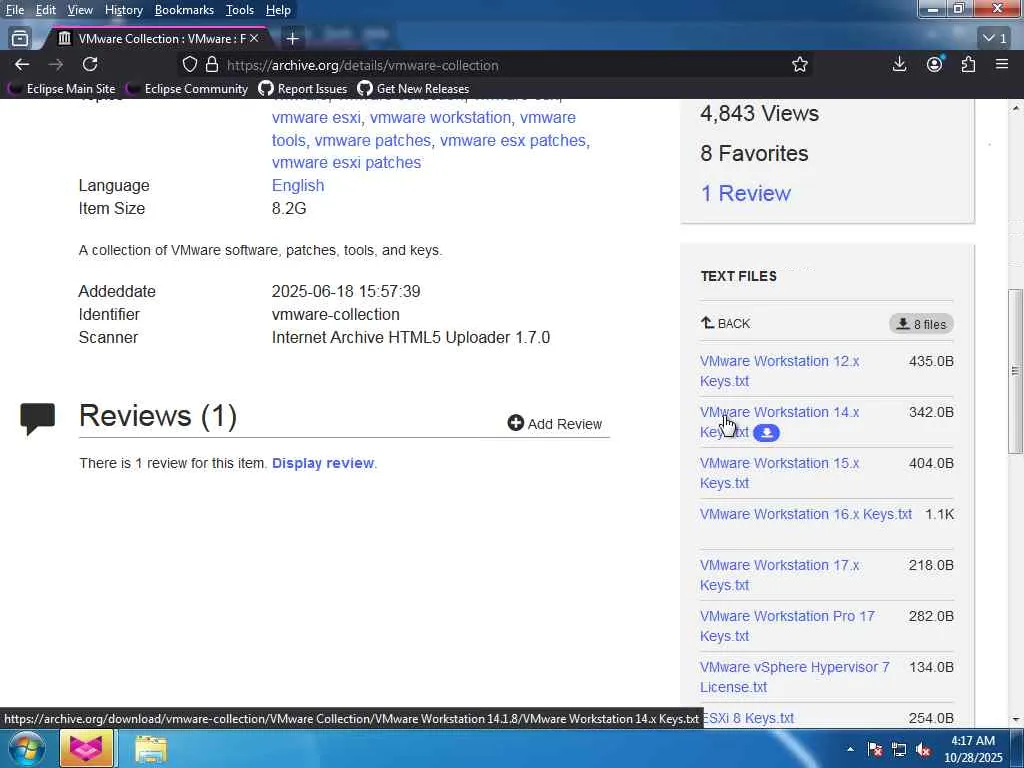This screenshot has width=1024, height=768.
Task: Open the View menu
Action: coord(80,10)
